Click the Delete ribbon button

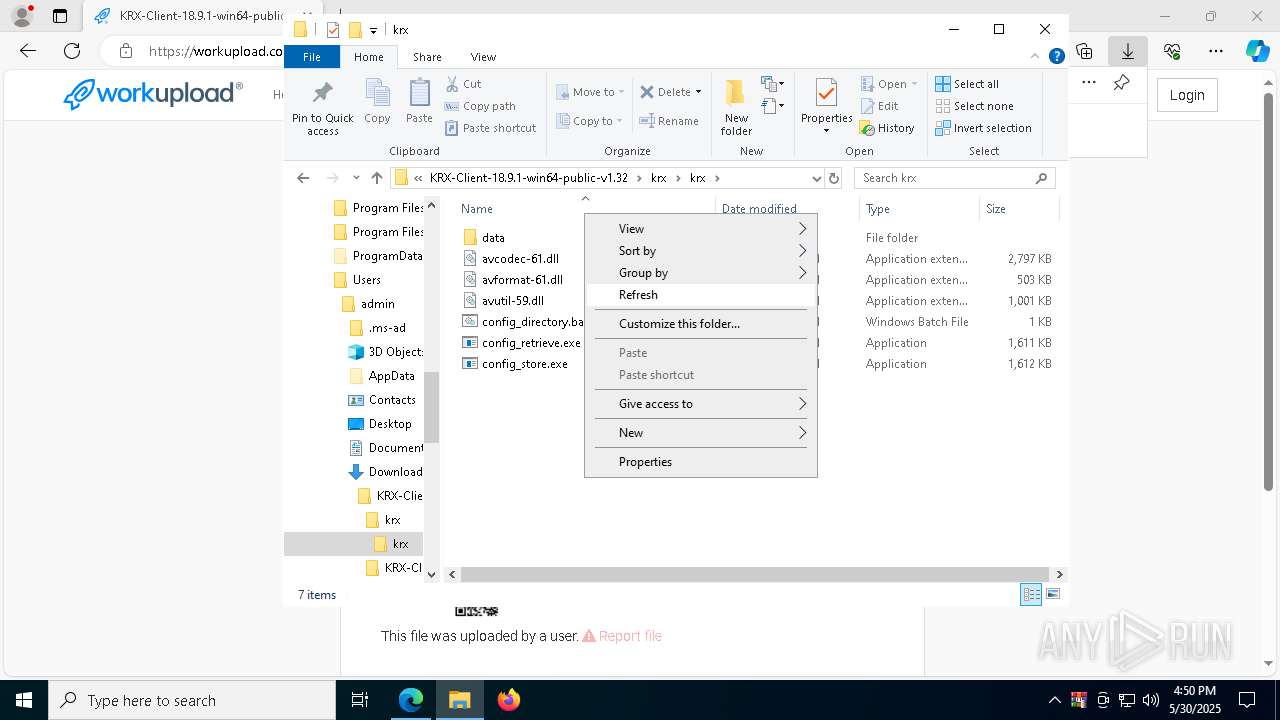pyautogui.click(x=670, y=92)
